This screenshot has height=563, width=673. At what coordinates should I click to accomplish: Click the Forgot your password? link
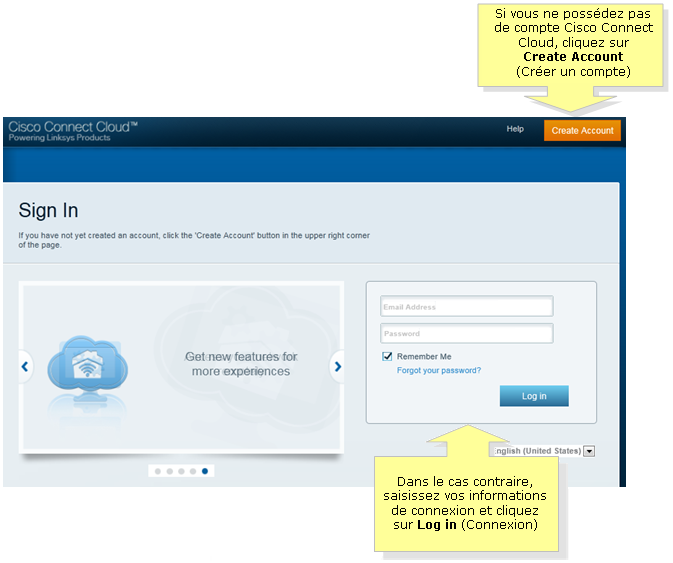pos(438,370)
